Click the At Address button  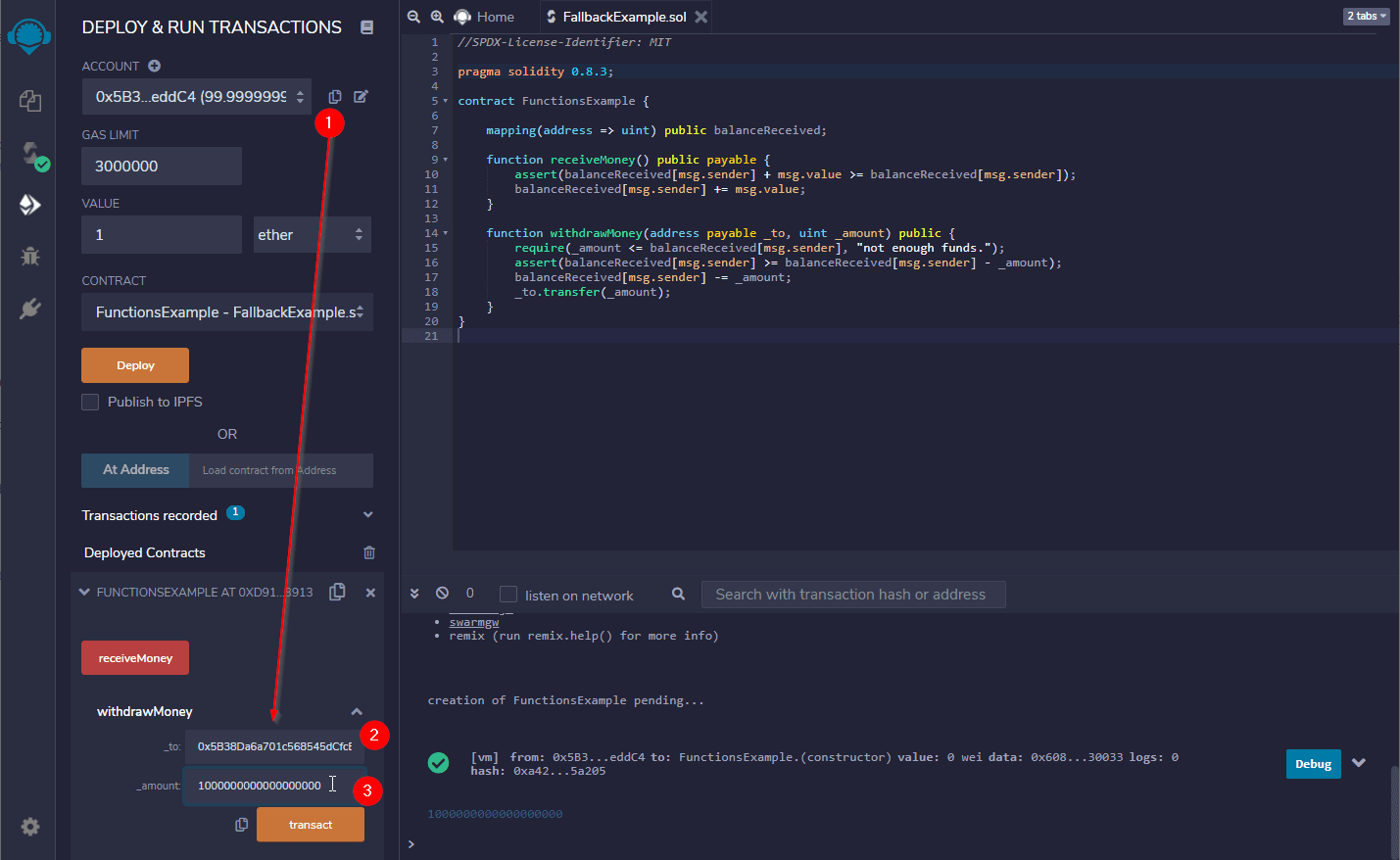(x=135, y=470)
